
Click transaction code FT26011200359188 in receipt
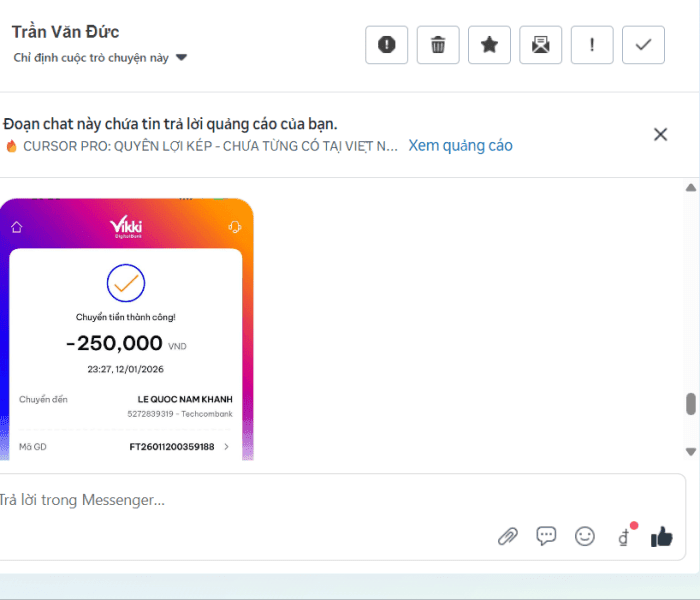172,447
